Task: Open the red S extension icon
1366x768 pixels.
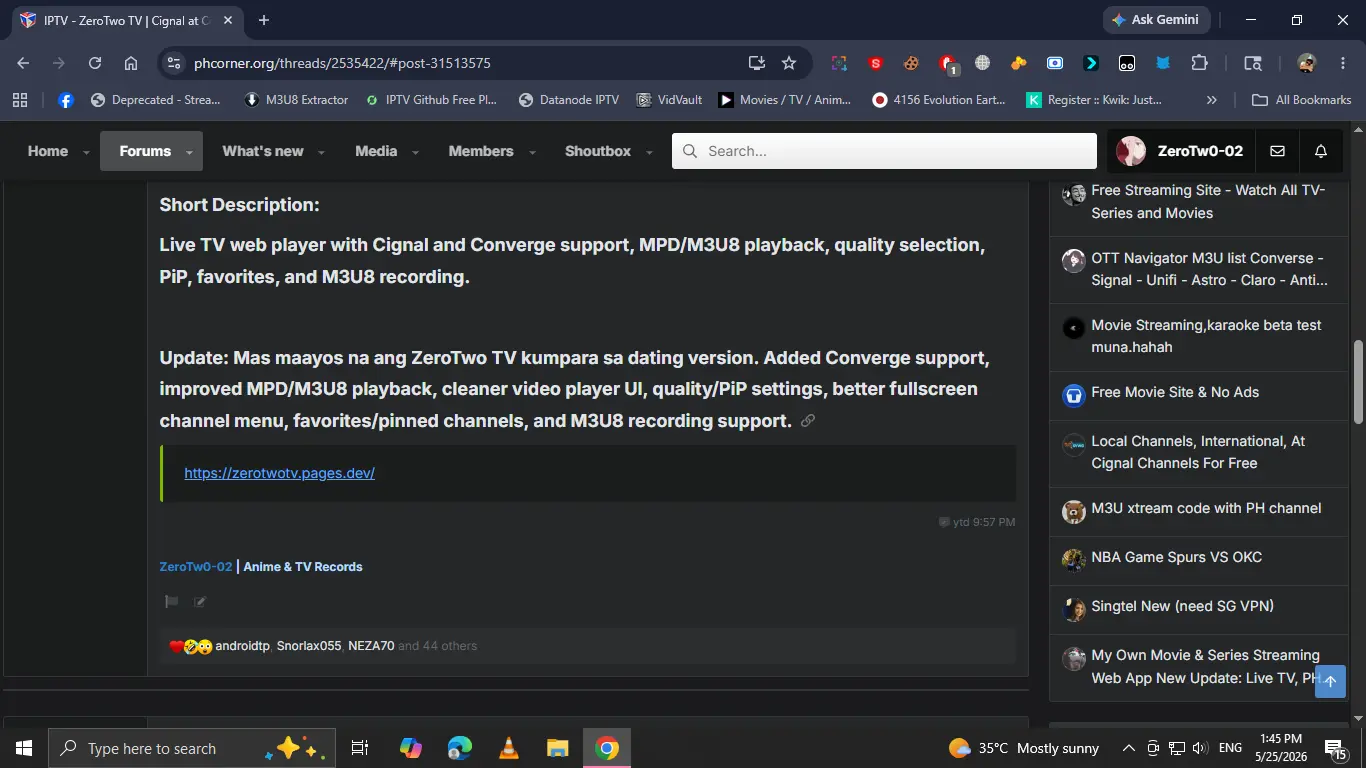Action: coord(875,63)
